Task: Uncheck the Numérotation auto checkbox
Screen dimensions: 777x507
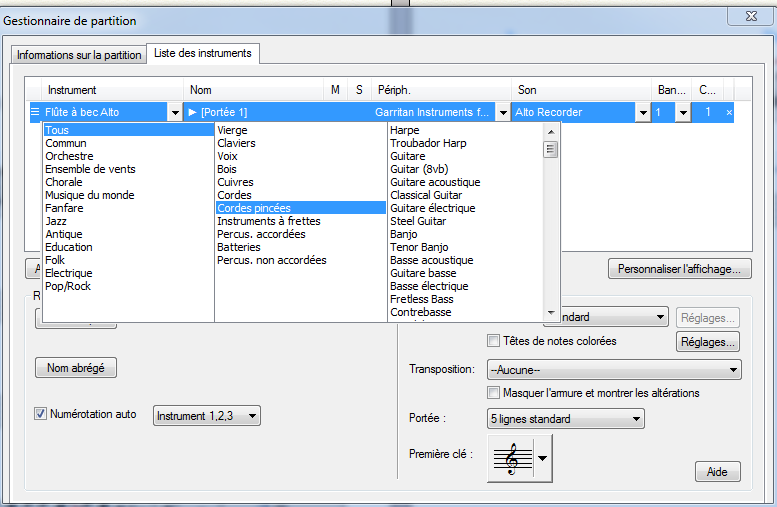Action: pyautogui.click(x=41, y=414)
